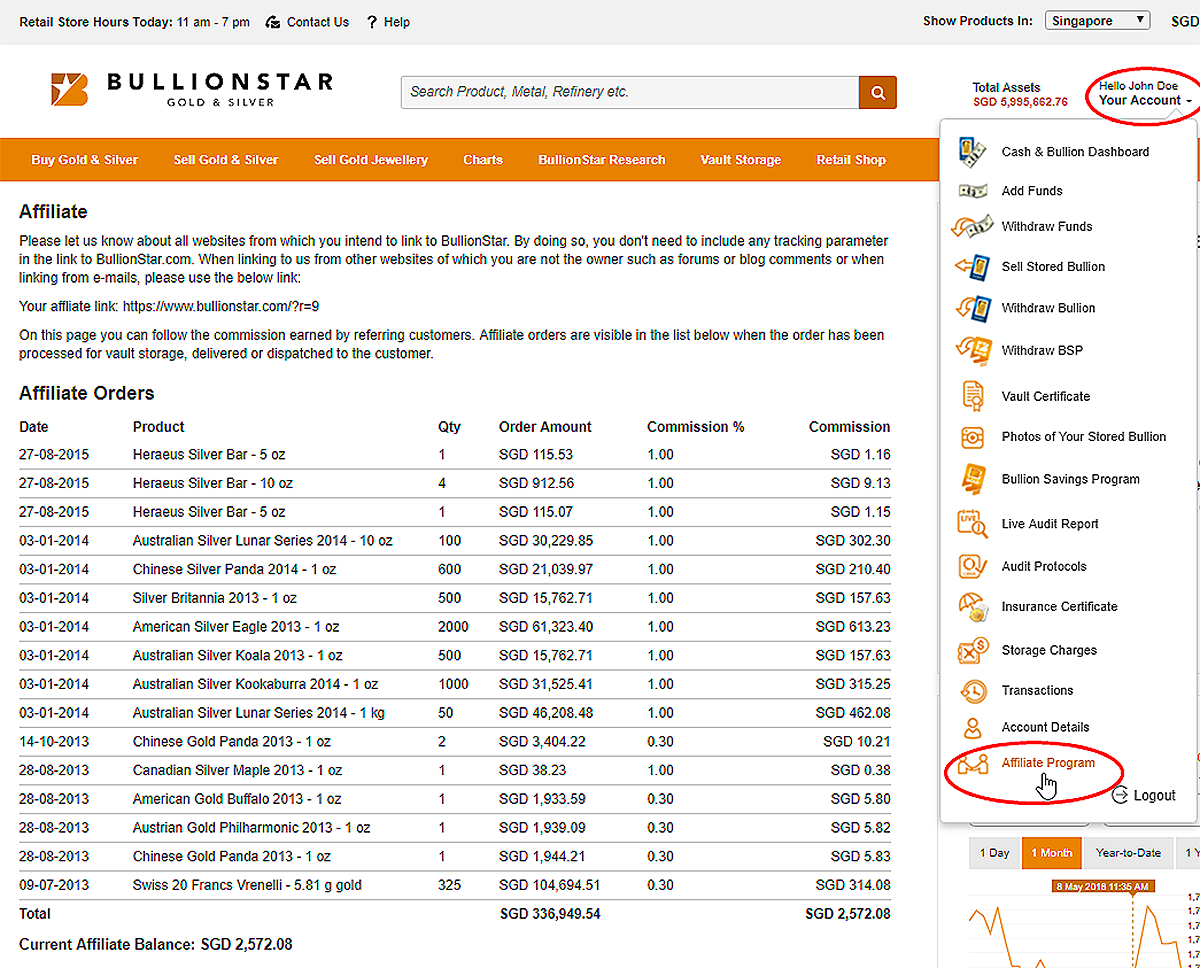This screenshot has width=1200, height=968.
Task: Click the BullionStar logo
Action: (192, 89)
